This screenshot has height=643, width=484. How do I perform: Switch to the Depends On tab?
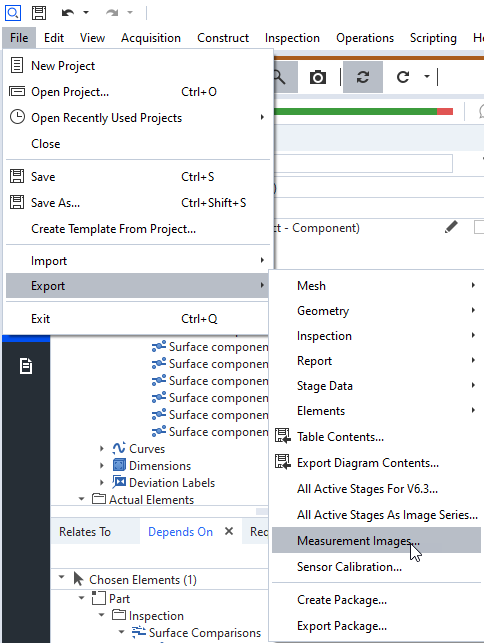[180, 532]
